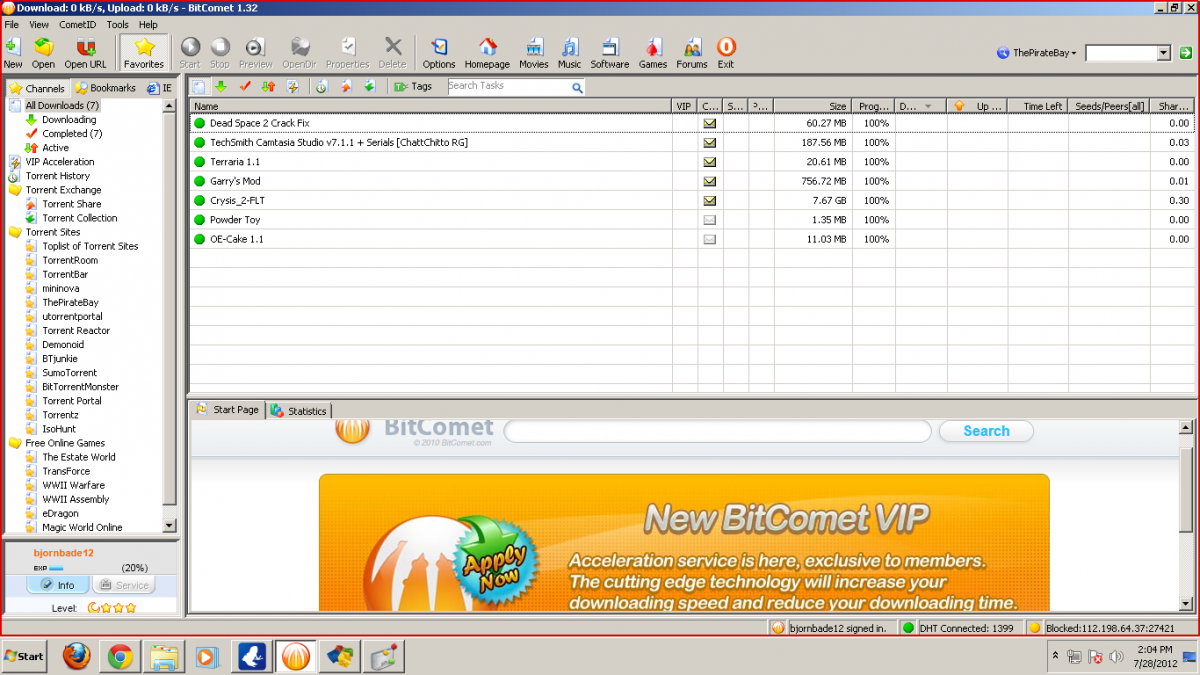Click the Stop task toolbar icon
The width and height of the screenshot is (1200, 675).
(220, 53)
